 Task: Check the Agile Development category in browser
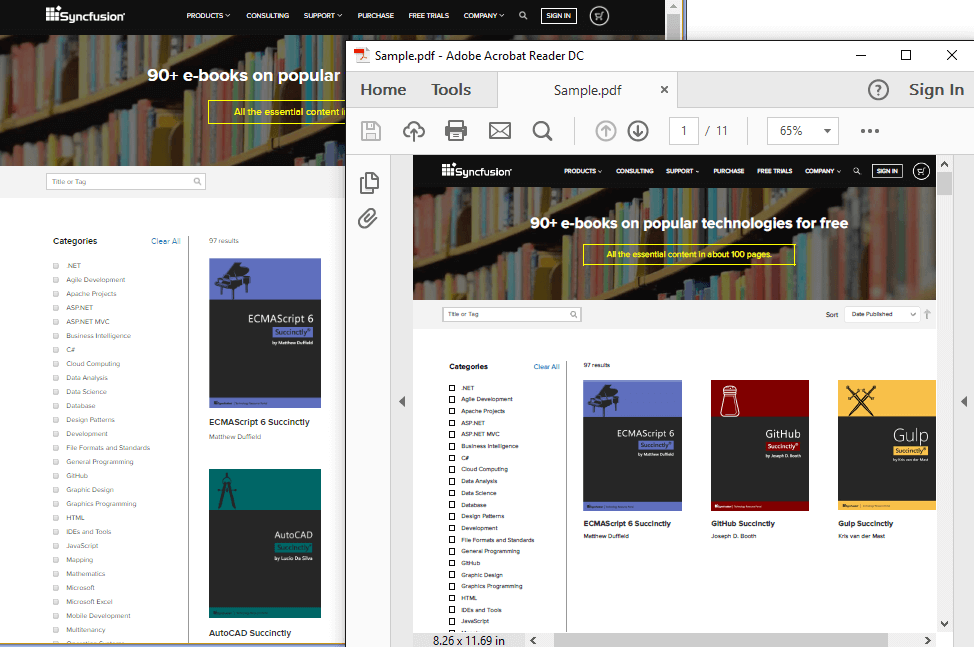pyautogui.click(x=56, y=280)
